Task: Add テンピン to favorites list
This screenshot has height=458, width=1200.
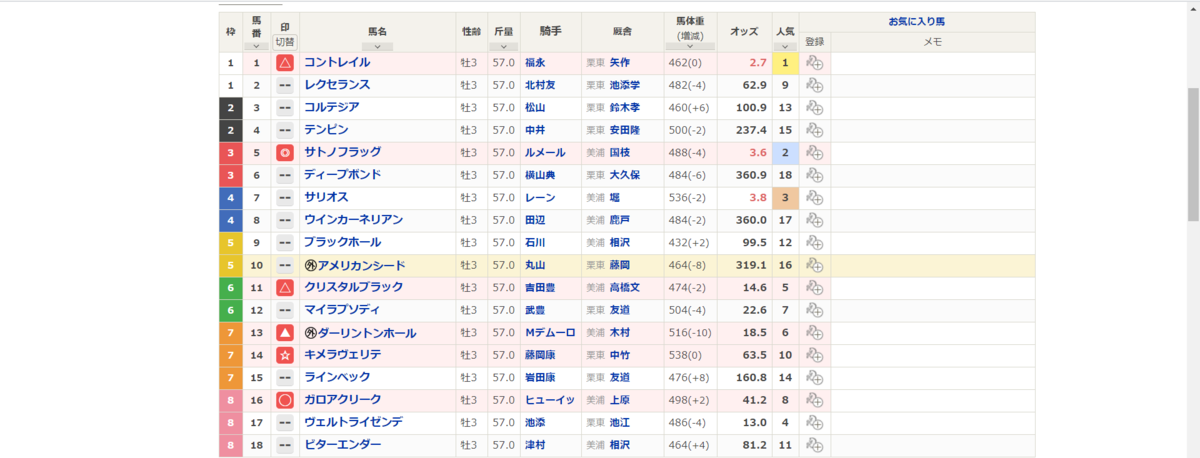Action: 814,131
